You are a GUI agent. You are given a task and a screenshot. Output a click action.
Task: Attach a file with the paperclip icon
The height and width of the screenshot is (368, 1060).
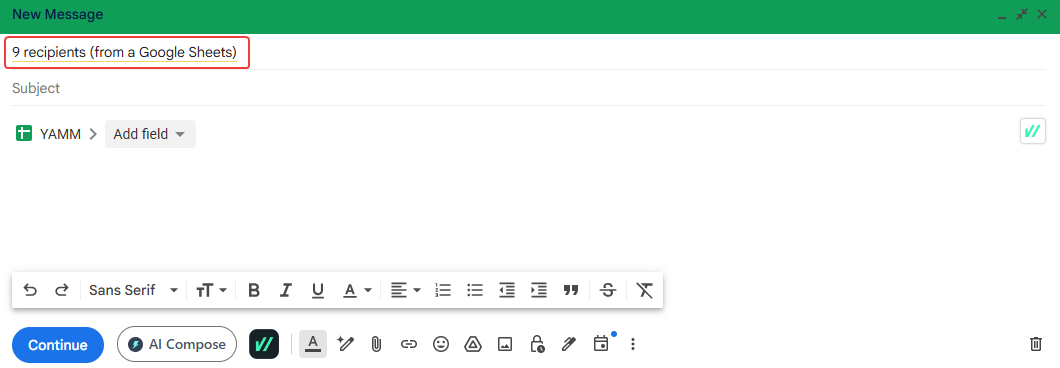click(x=377, y=344)
